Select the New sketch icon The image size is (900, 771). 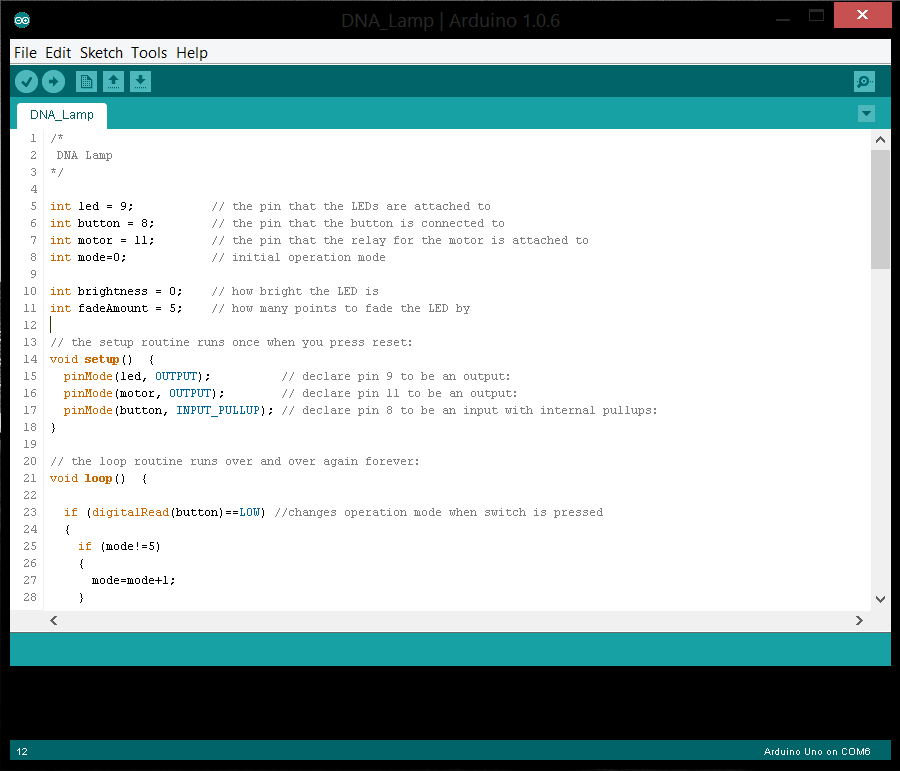point(86,81)
